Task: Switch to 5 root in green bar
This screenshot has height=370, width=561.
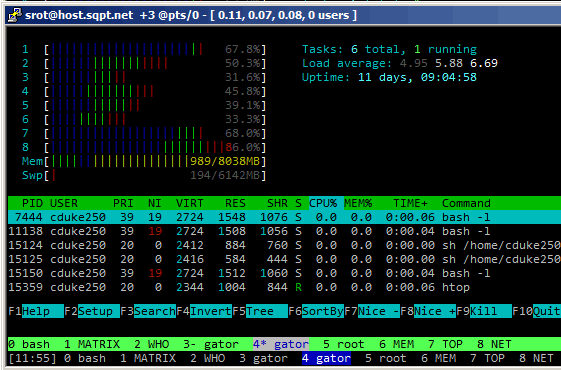Action: coord(344,344)
